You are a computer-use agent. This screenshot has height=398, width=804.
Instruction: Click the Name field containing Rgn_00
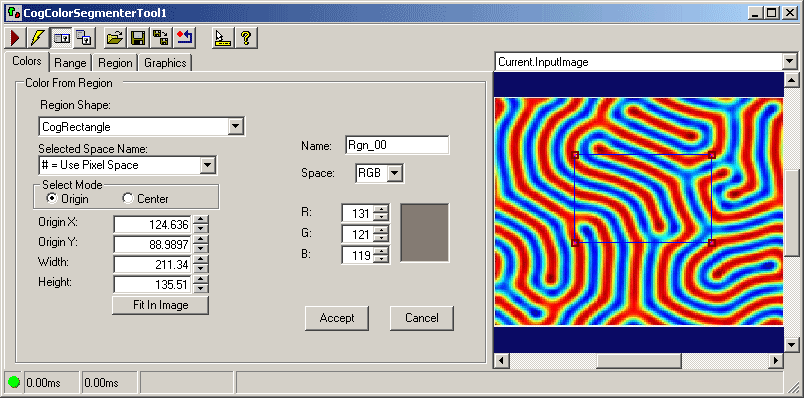click(397, 145)
